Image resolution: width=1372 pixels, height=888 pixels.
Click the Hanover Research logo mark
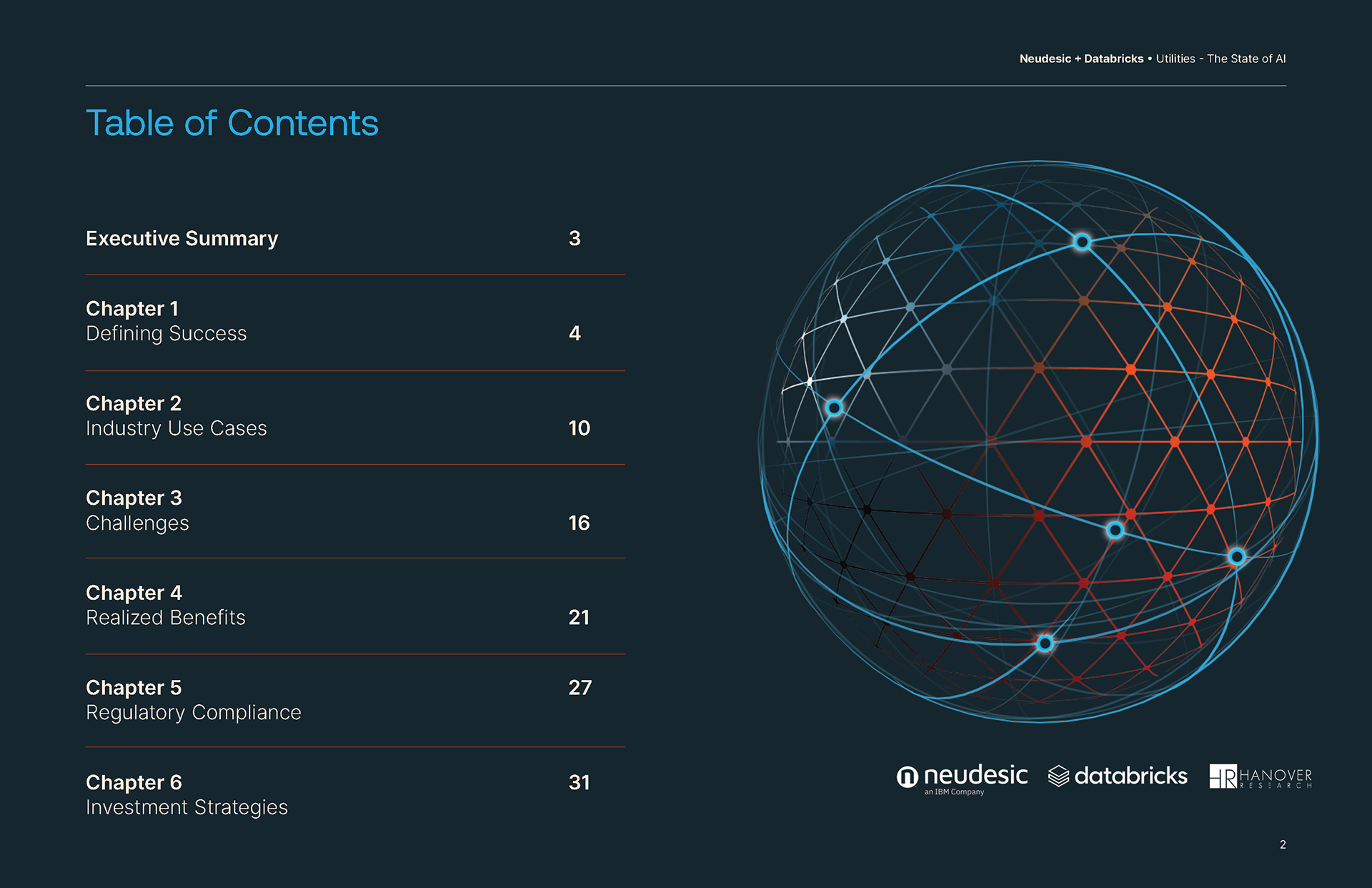tap(1223, 776)
